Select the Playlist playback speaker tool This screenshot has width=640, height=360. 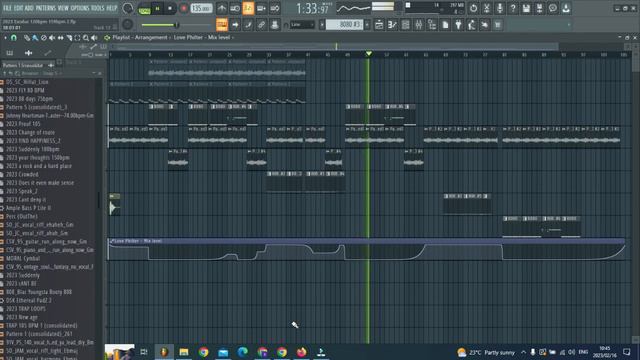[94, 38]
